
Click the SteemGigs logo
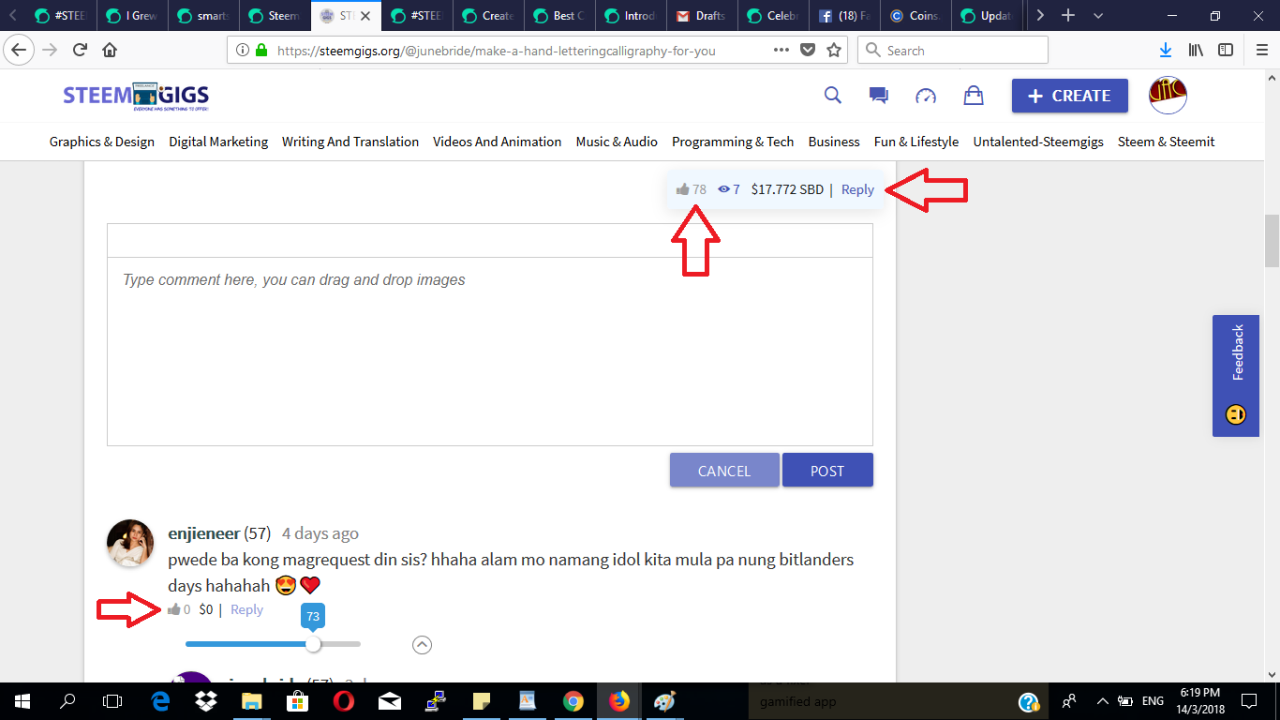136,95
